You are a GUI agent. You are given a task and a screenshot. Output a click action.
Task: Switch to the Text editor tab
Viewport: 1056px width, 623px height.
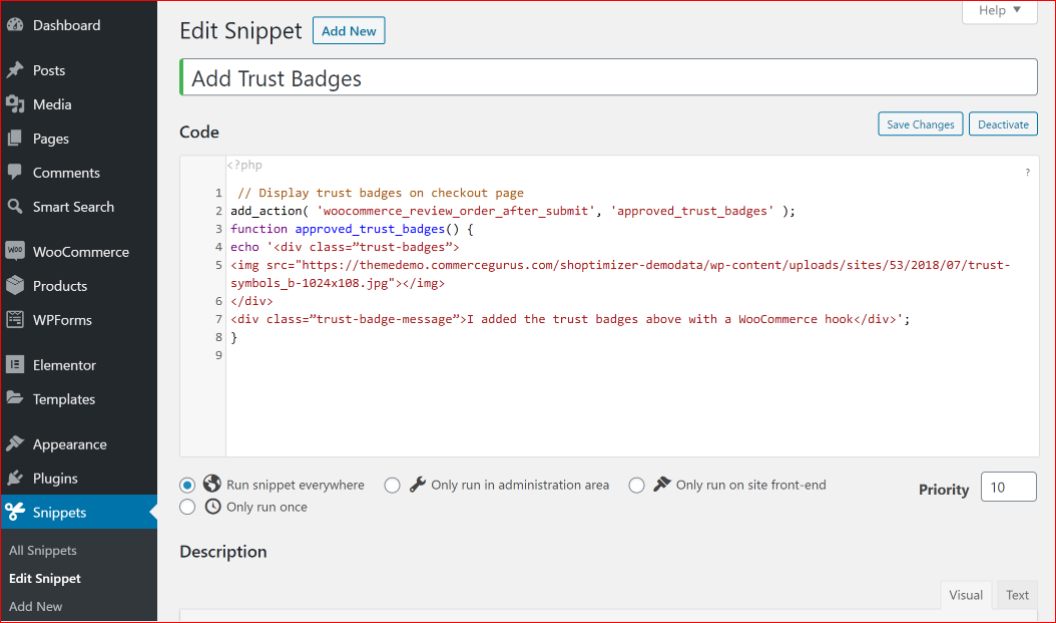(x=1017, y=595)
